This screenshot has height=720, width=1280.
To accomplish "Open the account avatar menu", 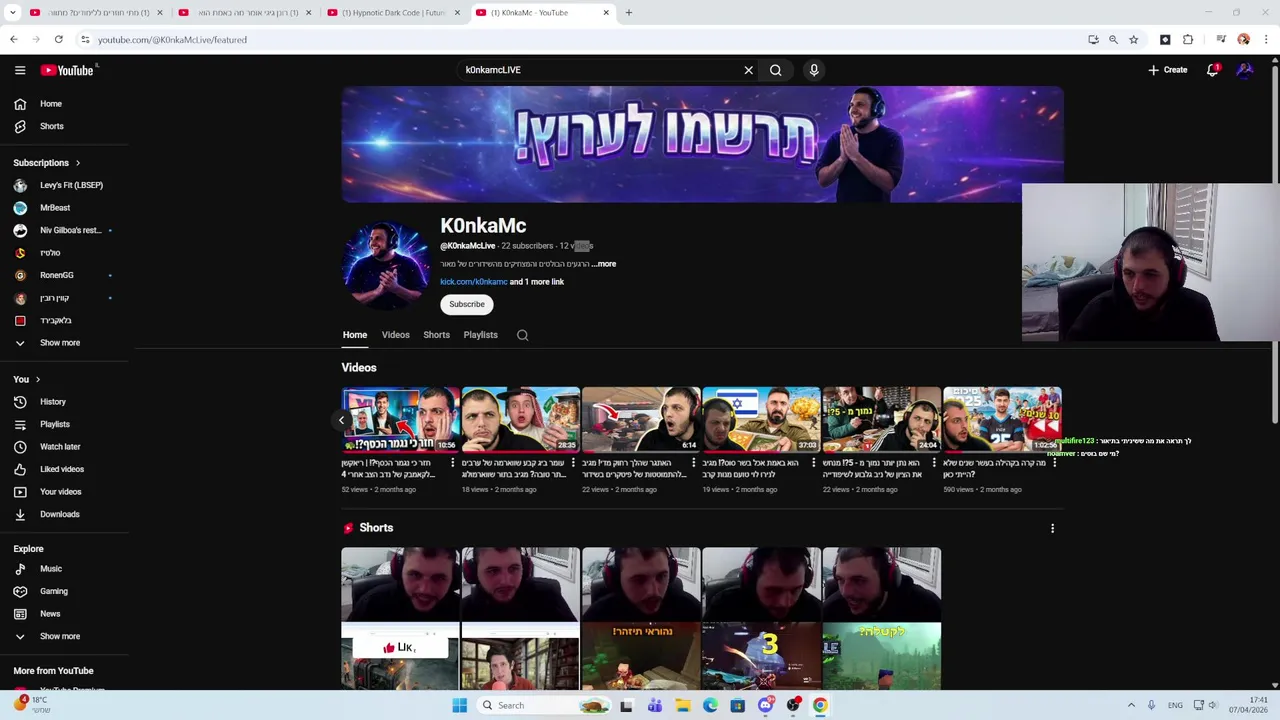I will pos(1245,70).
